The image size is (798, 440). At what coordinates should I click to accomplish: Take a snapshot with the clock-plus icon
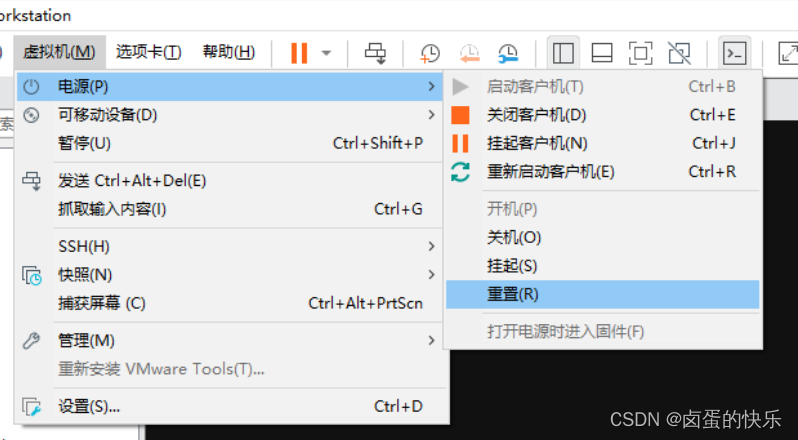point(430,53)
